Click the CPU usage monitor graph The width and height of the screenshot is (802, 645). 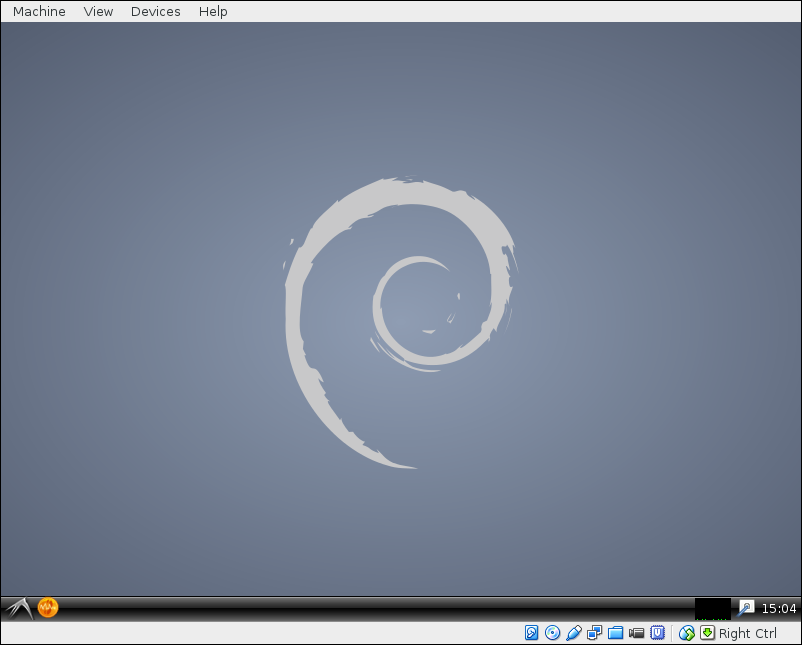click(712, 609)
